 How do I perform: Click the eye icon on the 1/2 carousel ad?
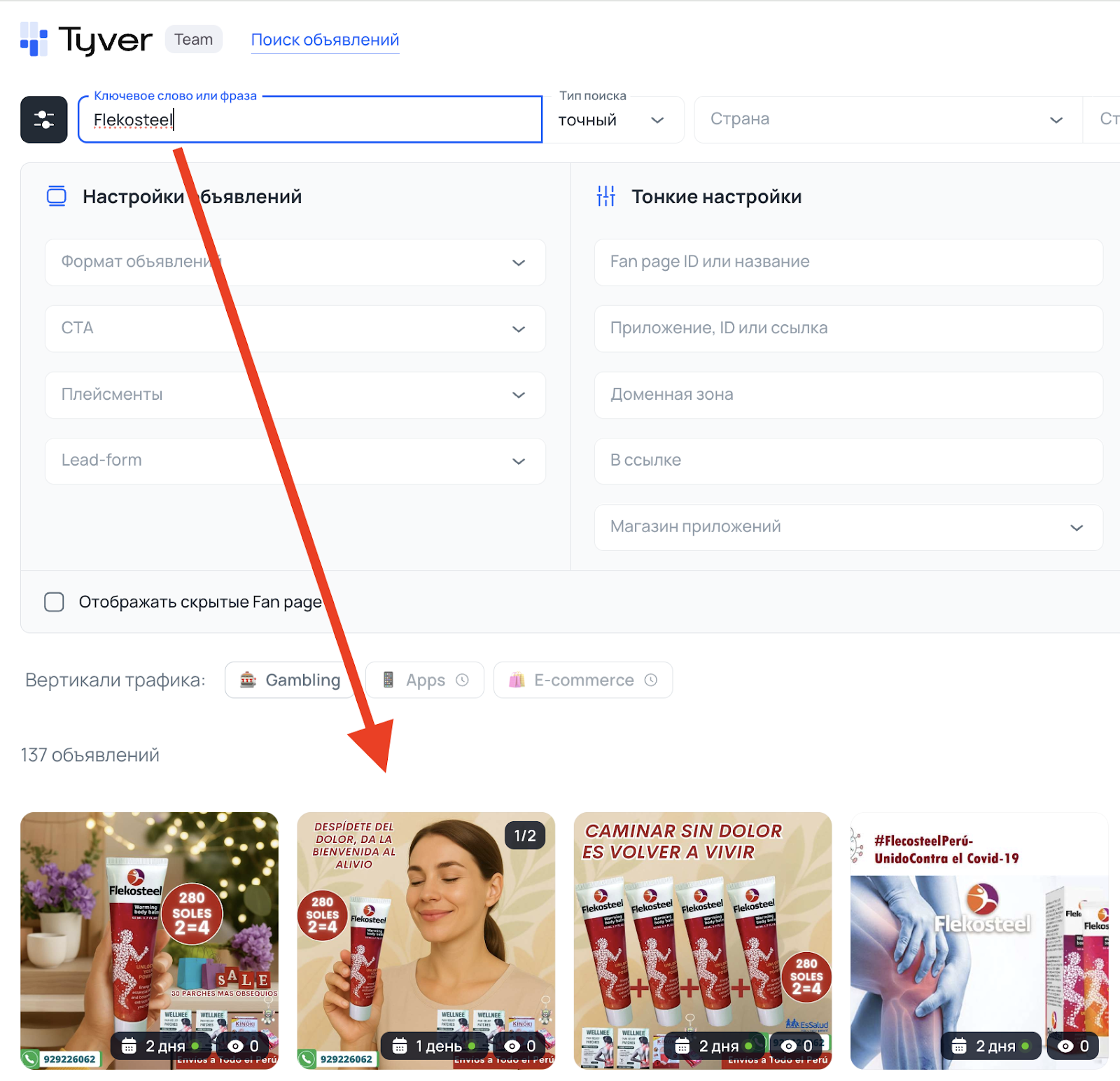coord(512,1046)
